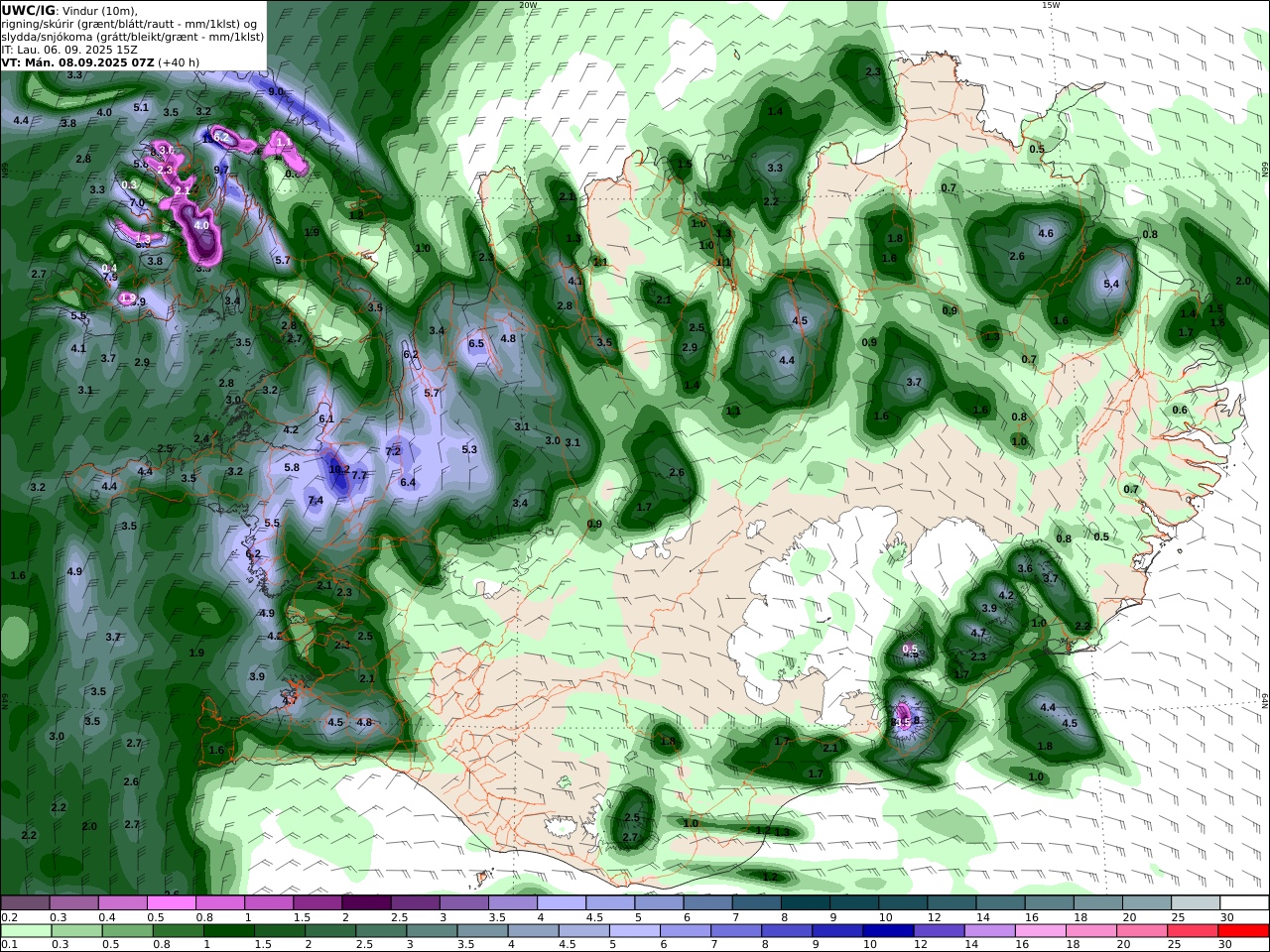Click the 0.1 label on the lower legend
The image size is (1270, 952).
9,946
